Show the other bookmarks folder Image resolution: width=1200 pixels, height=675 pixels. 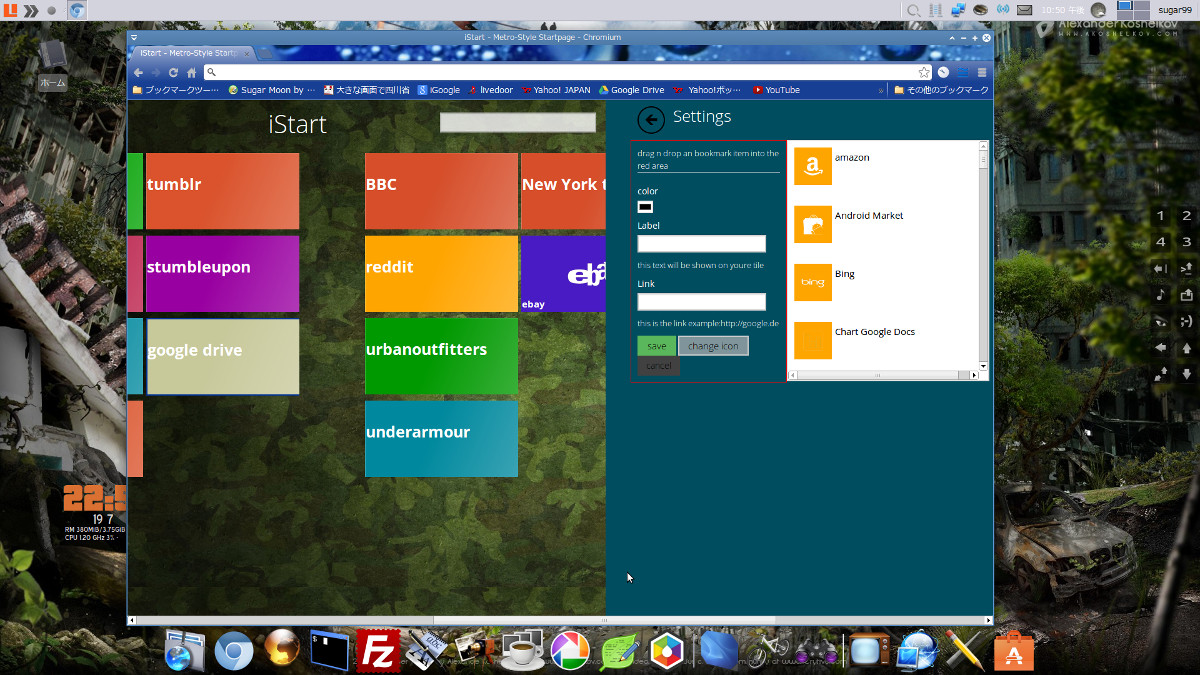pos(941,90)
